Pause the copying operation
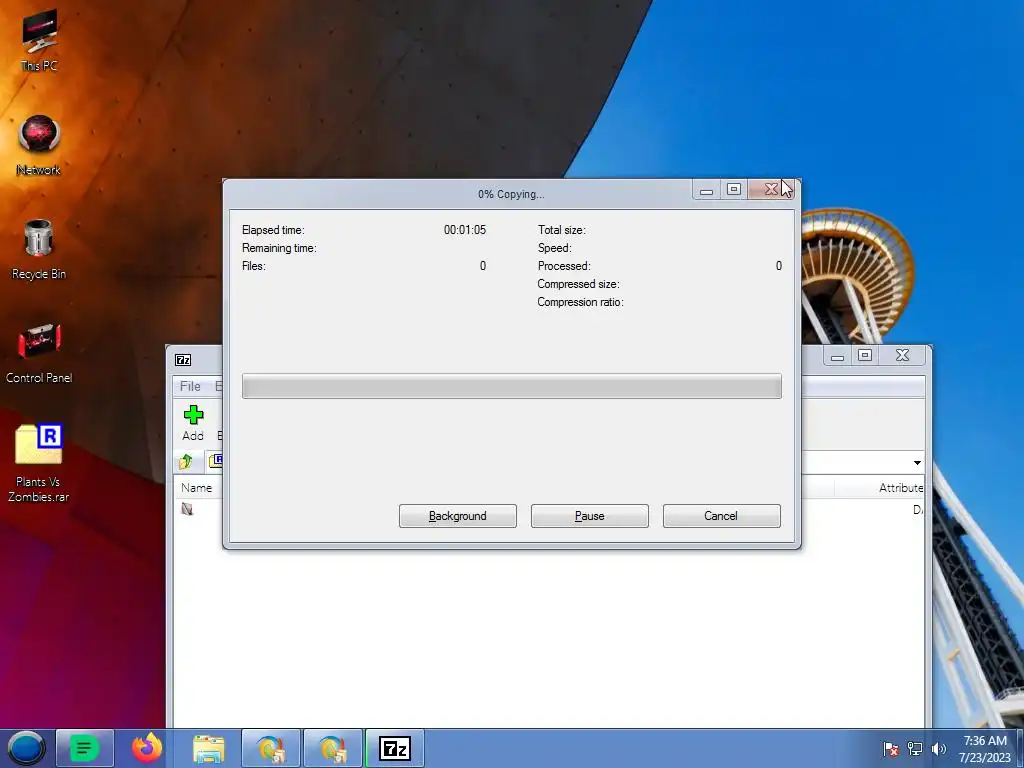1024x768 pixels. click(x=589, y=516)
